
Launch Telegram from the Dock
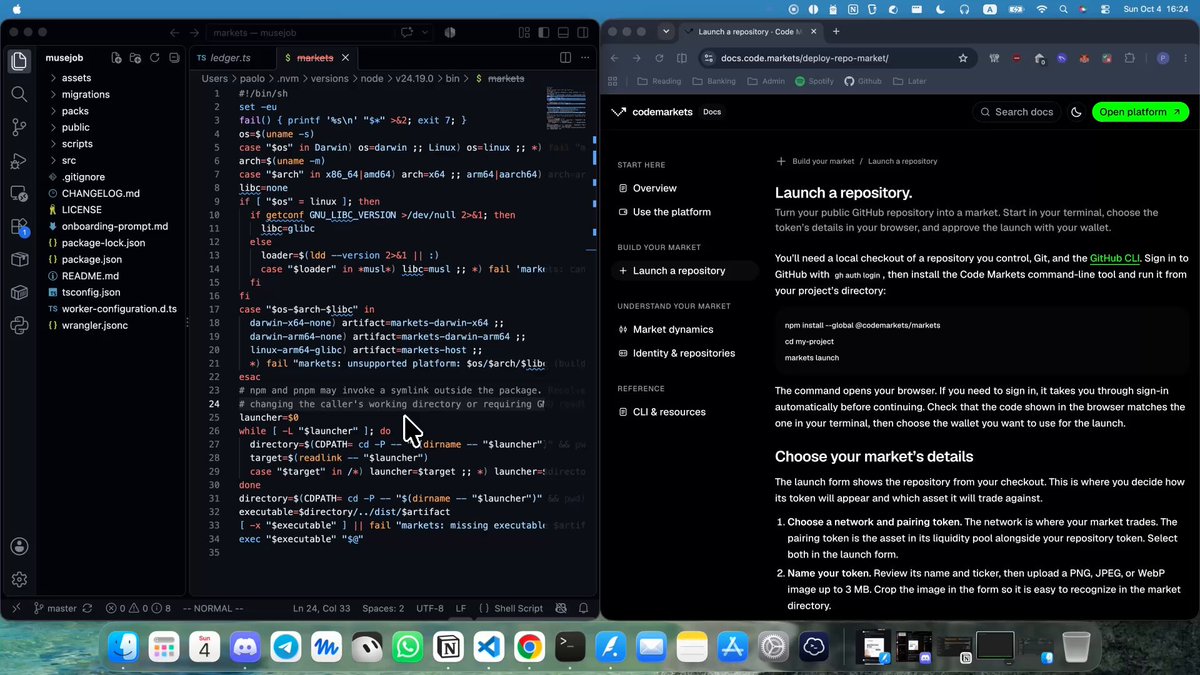(285, 648)
